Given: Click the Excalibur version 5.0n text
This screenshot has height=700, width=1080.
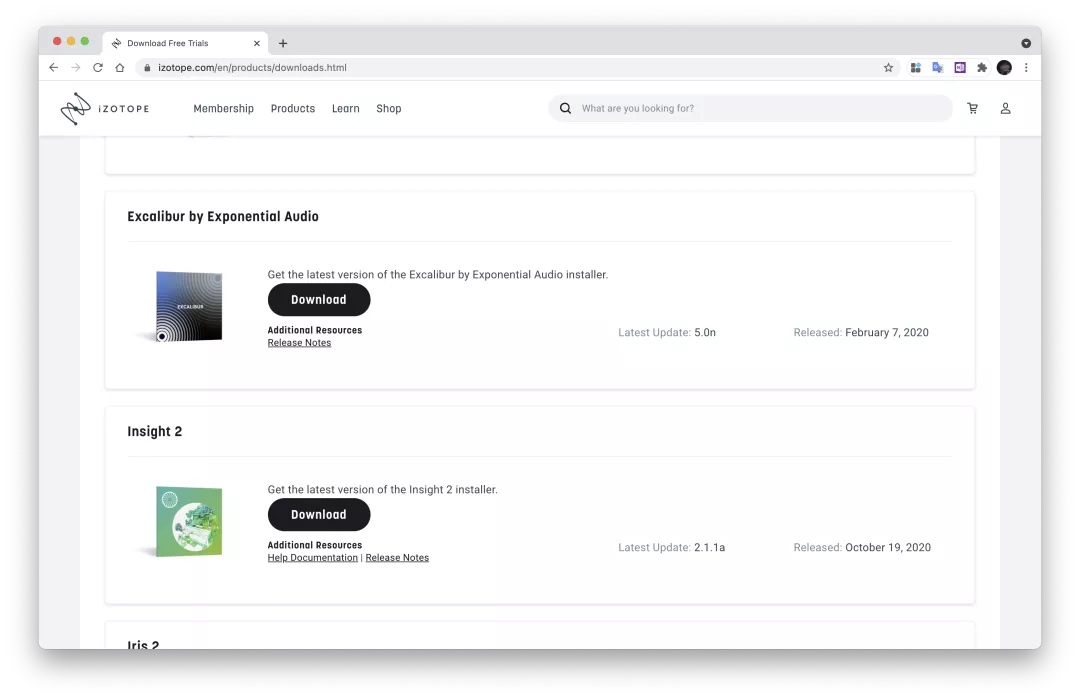Looking at the screenshot, I should click(x=705, y=333).
